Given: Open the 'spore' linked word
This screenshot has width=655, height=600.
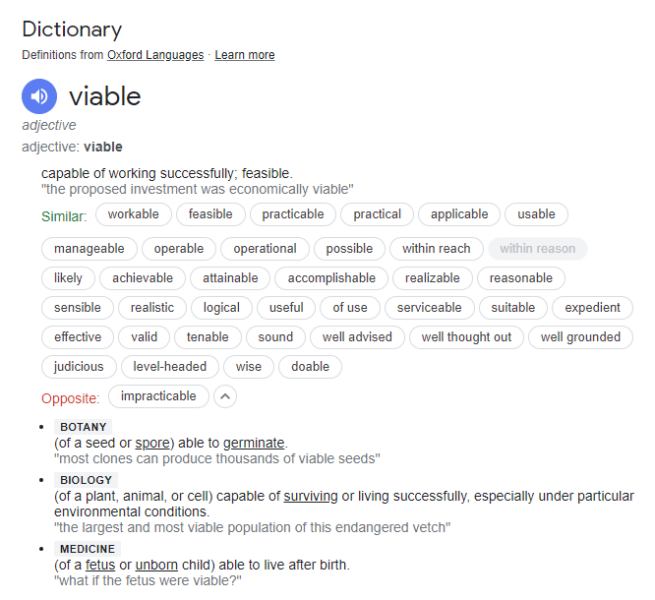Looking at the screenshot, I should point(153,443).
